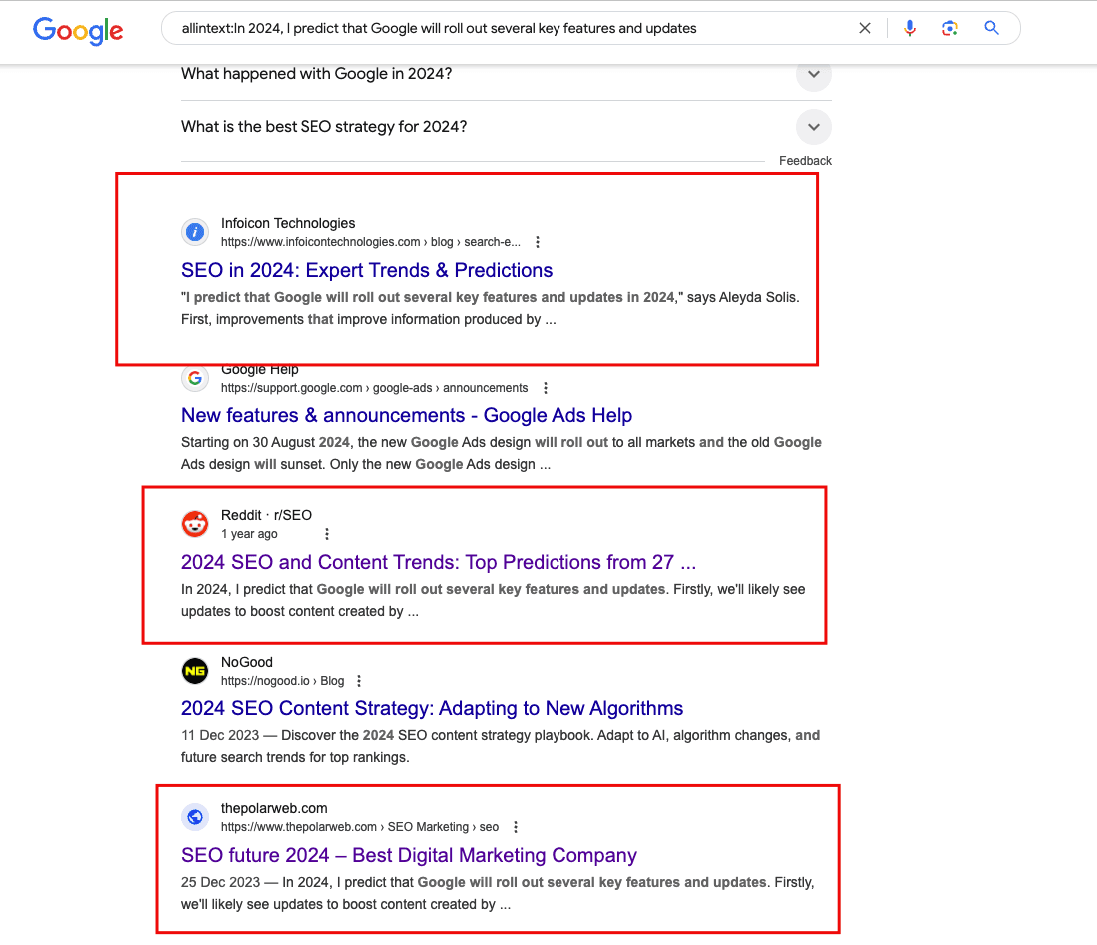Start voice search with microphone icon
1097x945 pixels.
(909, 28)
